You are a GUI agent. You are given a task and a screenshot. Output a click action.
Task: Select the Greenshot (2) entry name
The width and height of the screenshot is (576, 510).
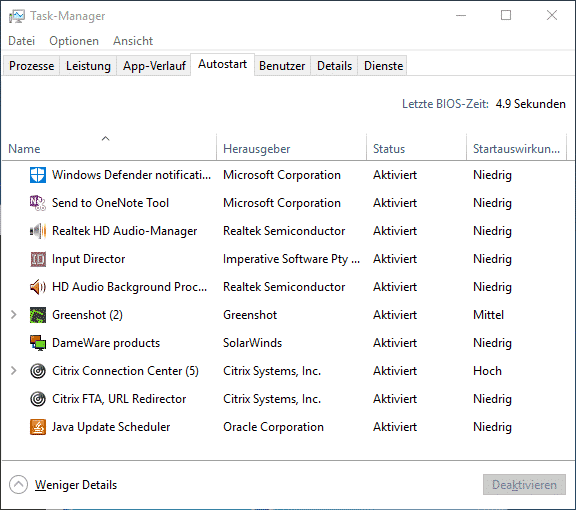87,315
